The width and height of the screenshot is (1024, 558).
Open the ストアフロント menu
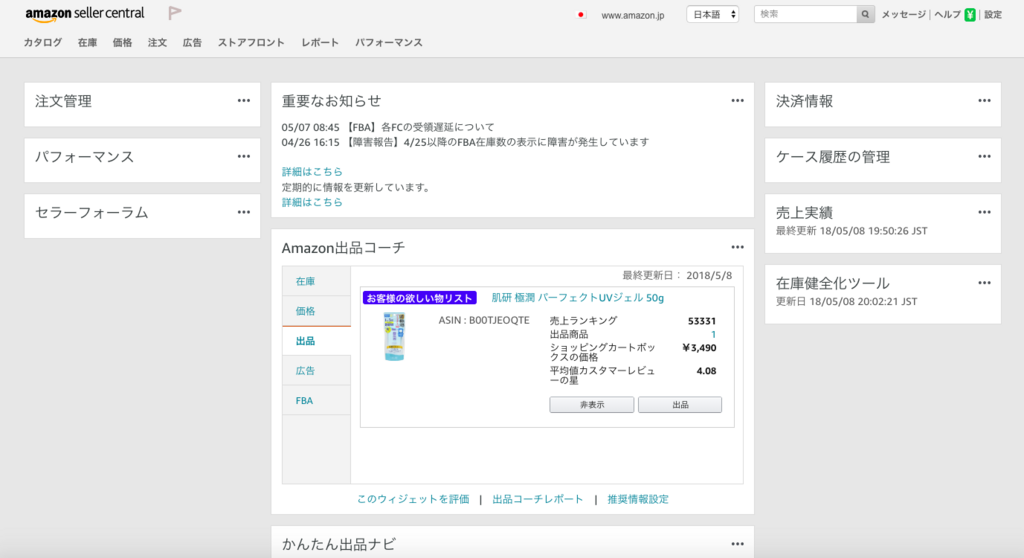251,42
